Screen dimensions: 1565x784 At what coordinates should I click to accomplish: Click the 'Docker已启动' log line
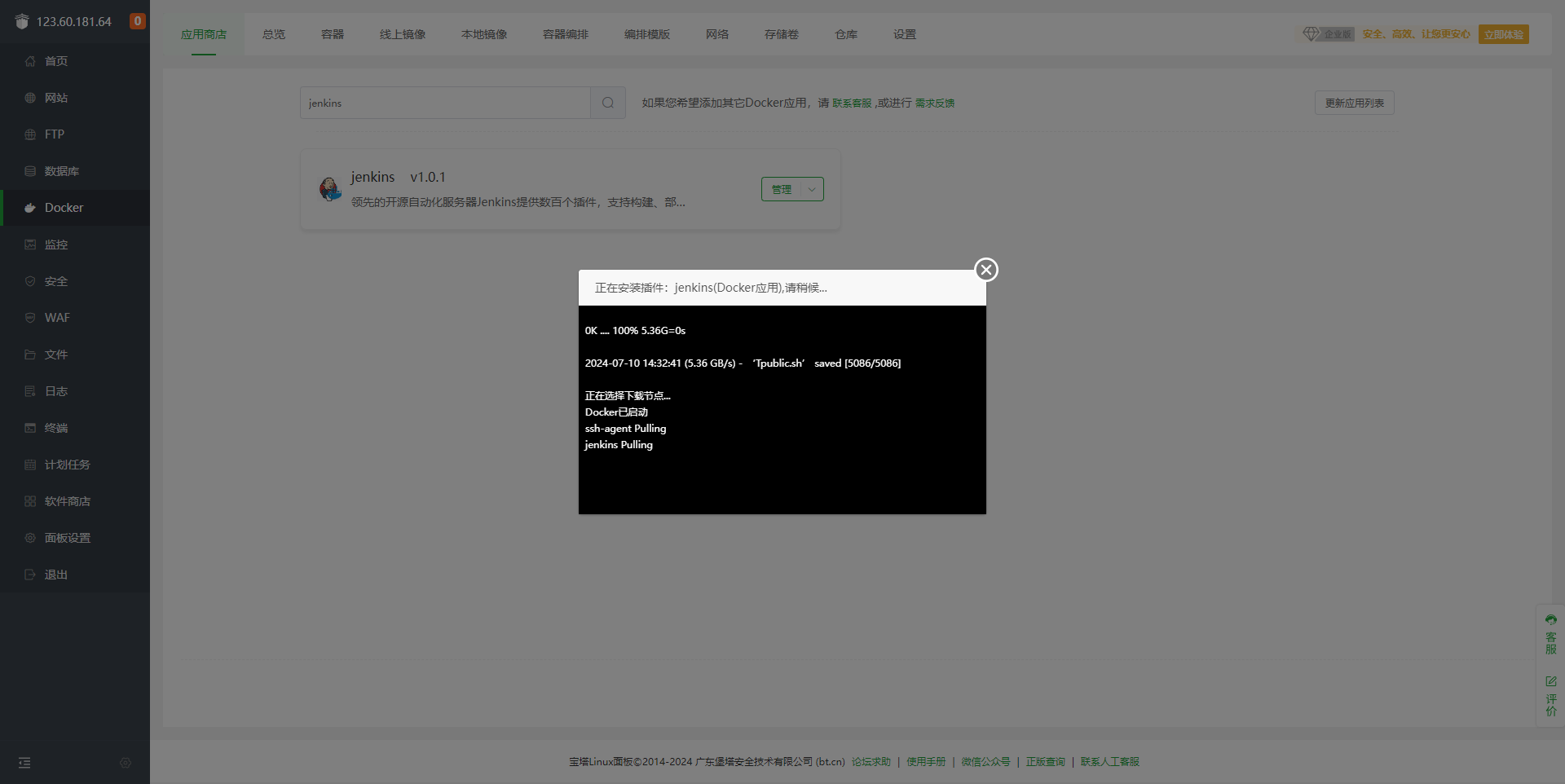pyautogui.click(x=617, y=412)
